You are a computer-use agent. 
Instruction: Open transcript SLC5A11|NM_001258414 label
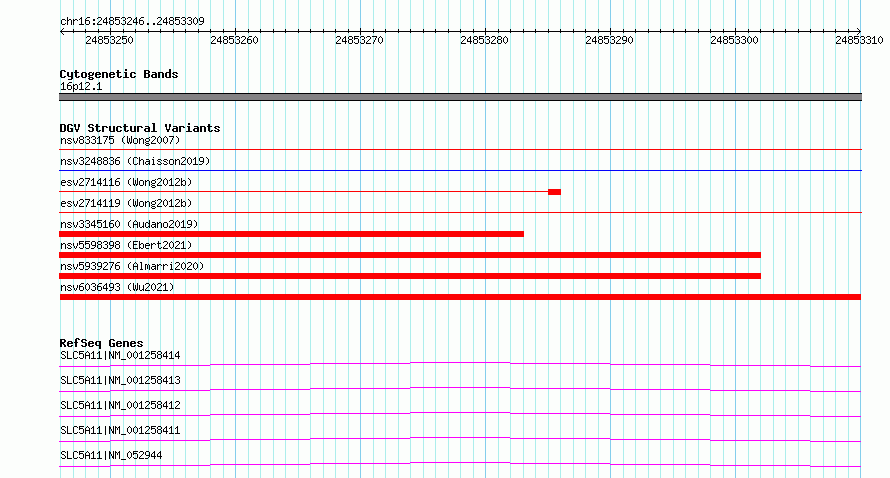coord(120,355)
